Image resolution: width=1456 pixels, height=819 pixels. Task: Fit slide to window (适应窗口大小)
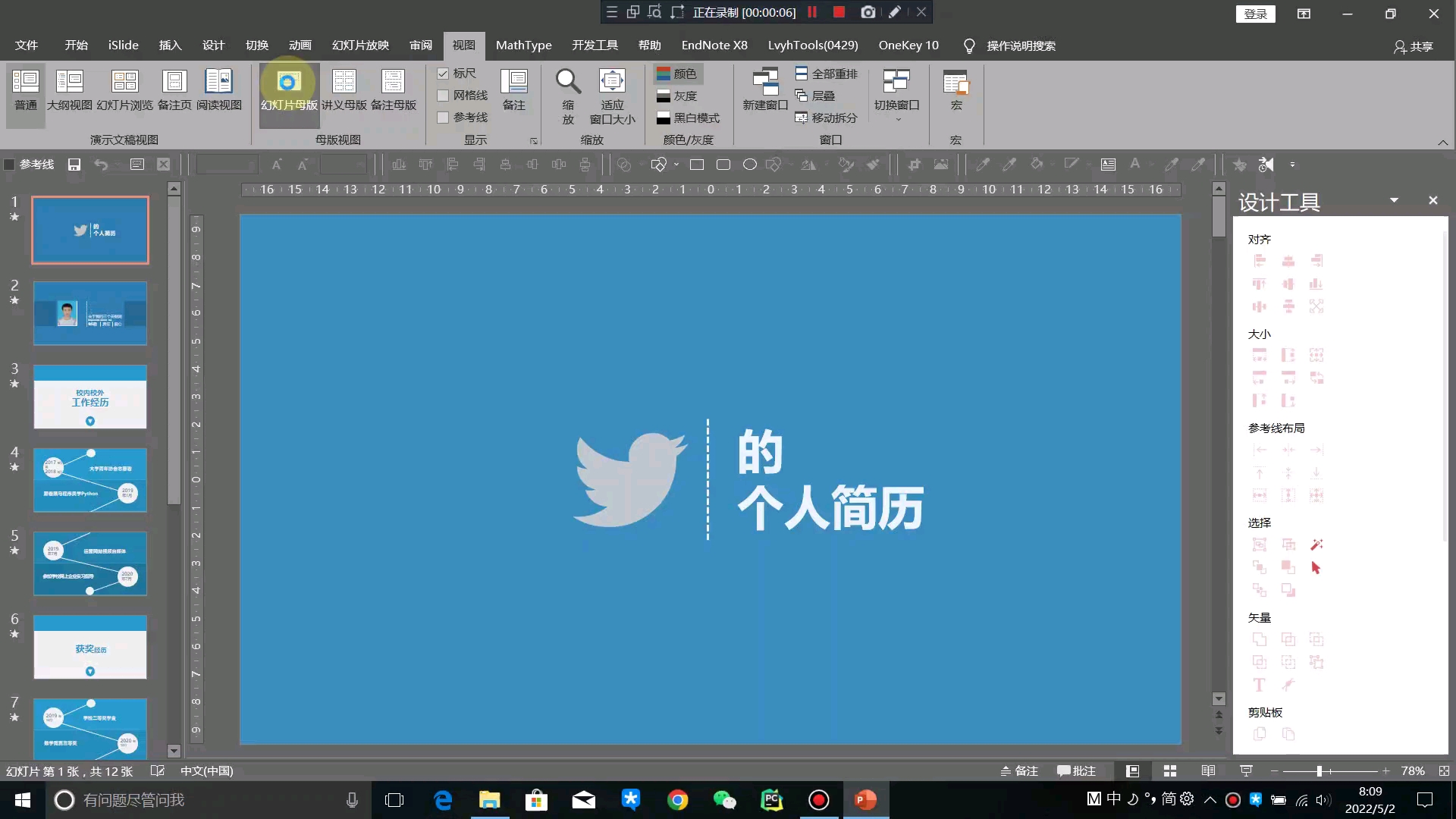[612, 96]
